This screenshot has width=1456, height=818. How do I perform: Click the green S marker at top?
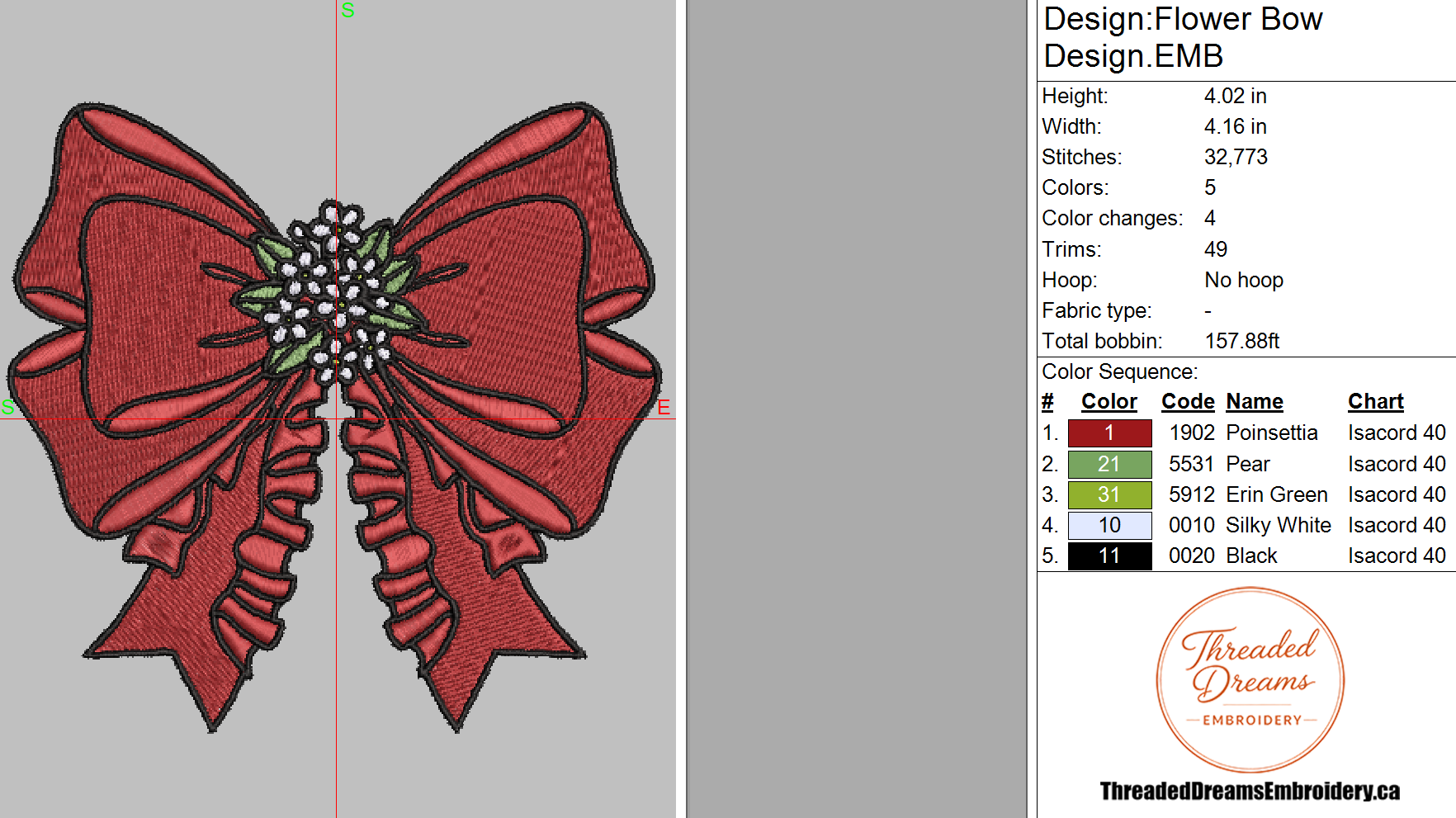pos(347,10)
